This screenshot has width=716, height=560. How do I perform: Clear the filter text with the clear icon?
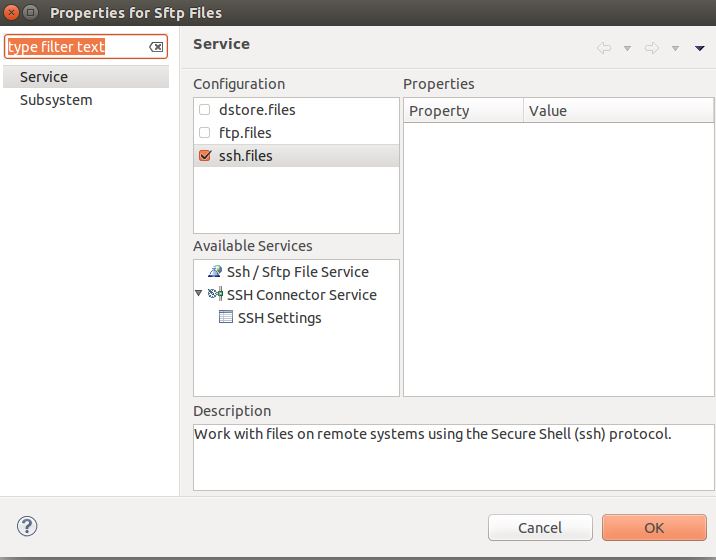pos(156,47)
